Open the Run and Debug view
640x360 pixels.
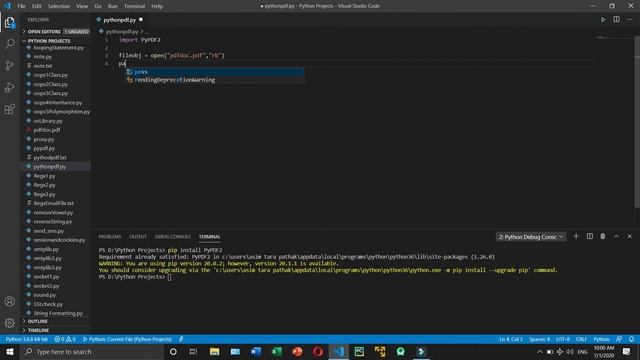(x=10, y=87)
